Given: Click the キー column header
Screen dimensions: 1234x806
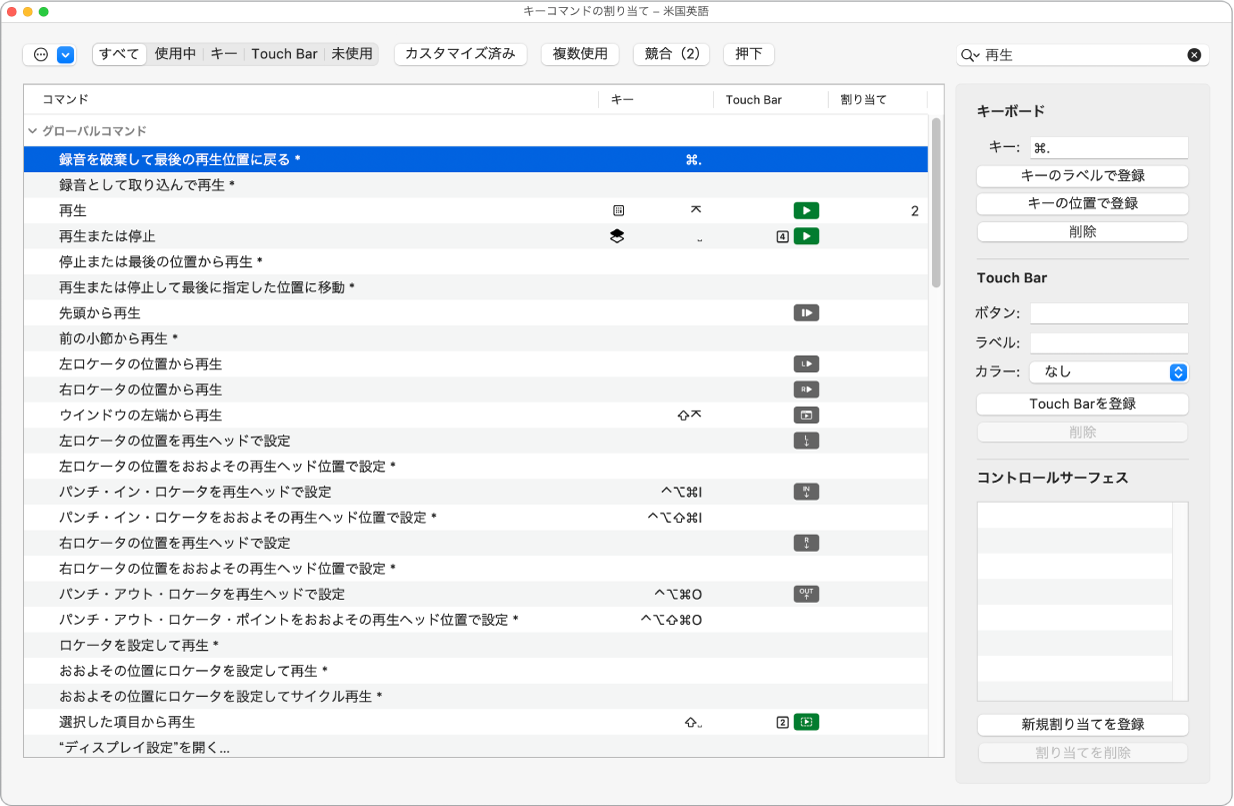Looking at the screenshot, I should click(625, 99).
